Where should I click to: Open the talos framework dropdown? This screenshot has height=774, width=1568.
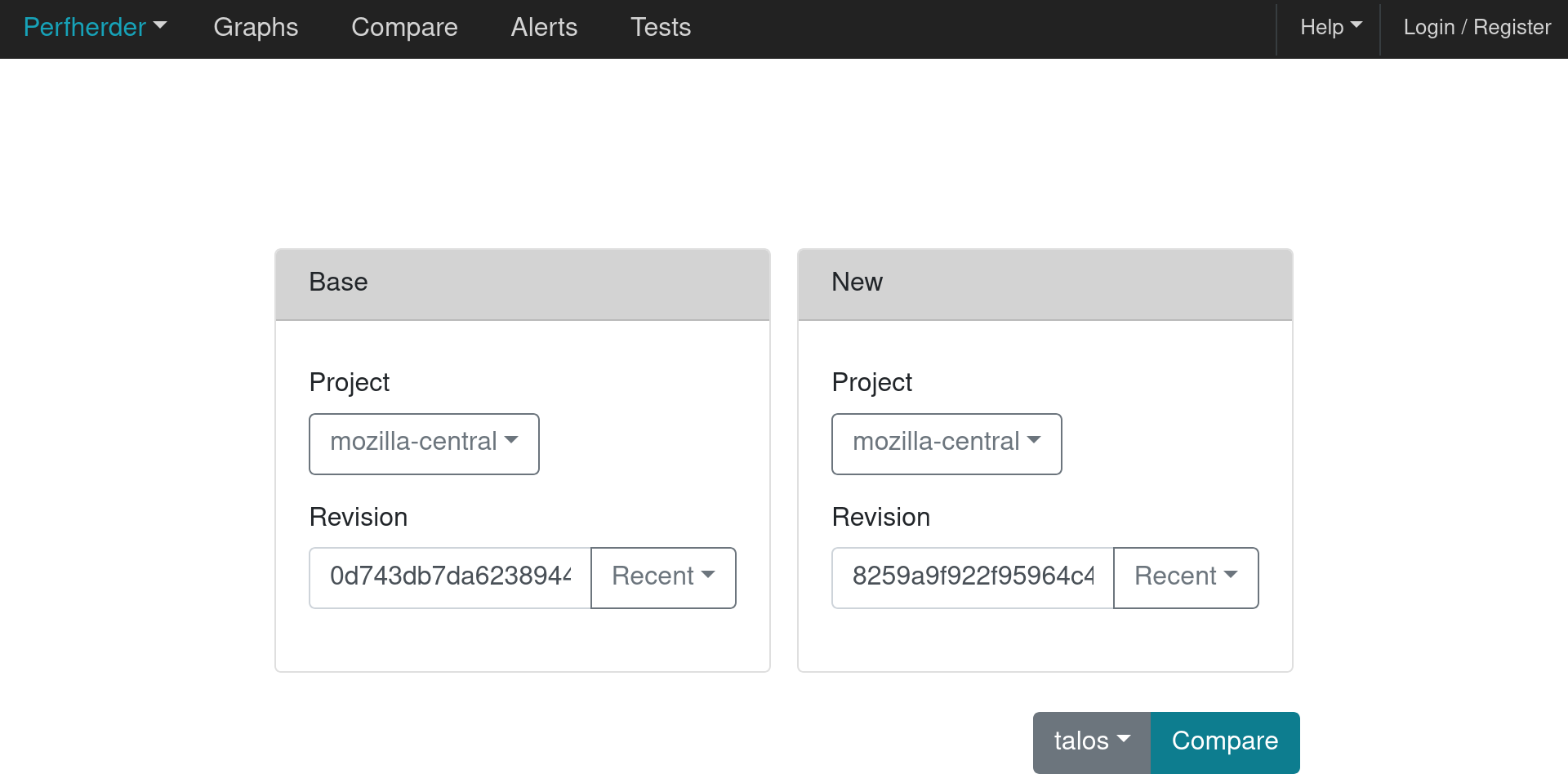click(x=1091, y=741)
